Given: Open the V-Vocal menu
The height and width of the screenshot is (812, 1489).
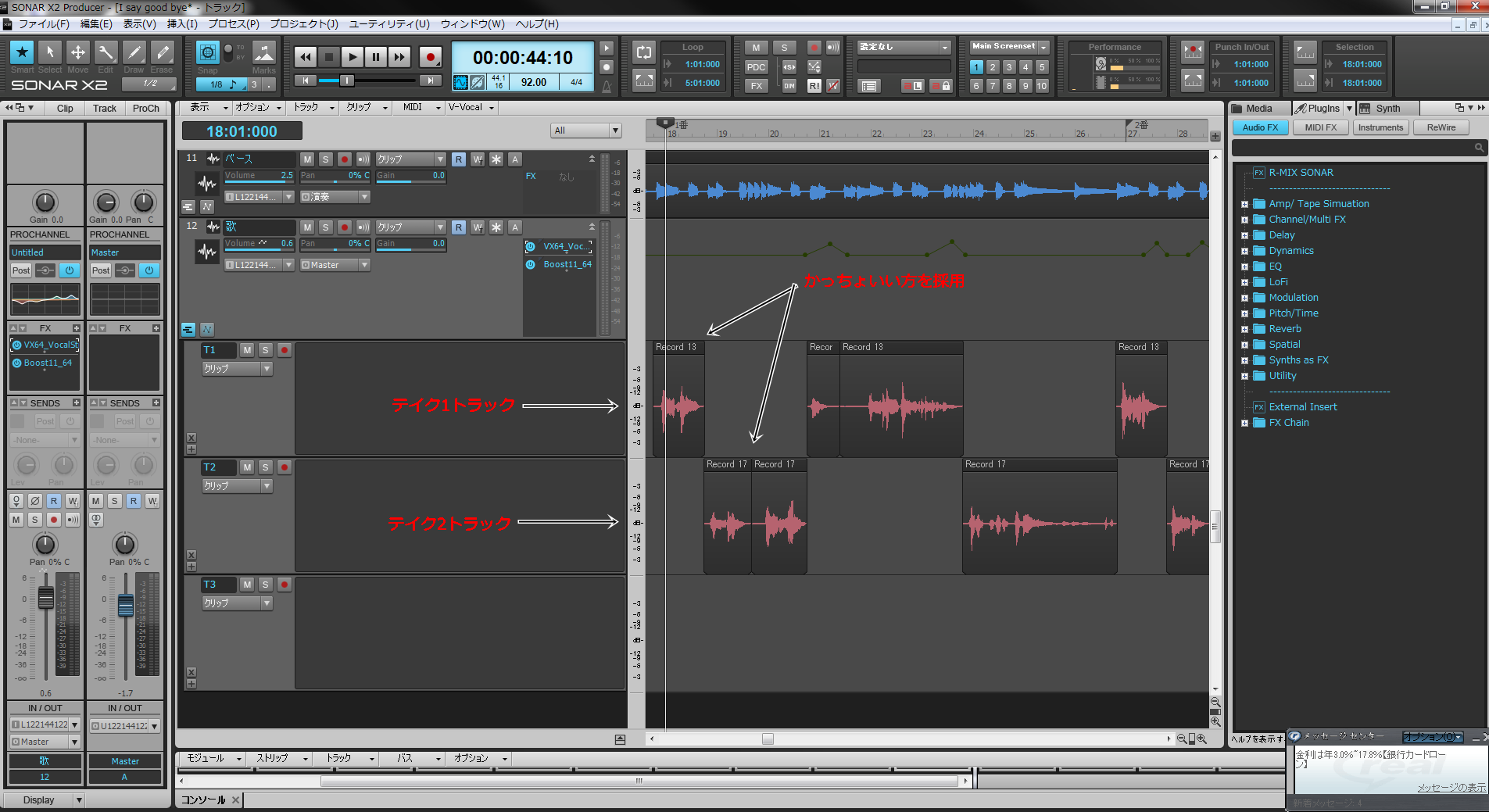Looking at the screenshot, I should pos(471,108).
